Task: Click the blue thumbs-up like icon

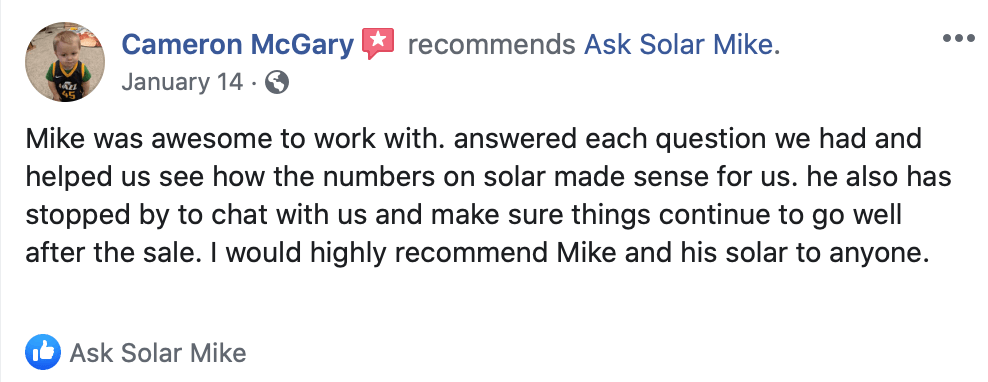Action: click(x=43, y=352)
